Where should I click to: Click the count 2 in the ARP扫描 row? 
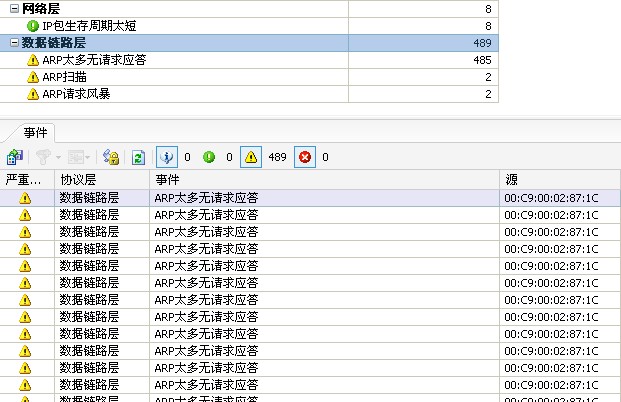point(488,77)
